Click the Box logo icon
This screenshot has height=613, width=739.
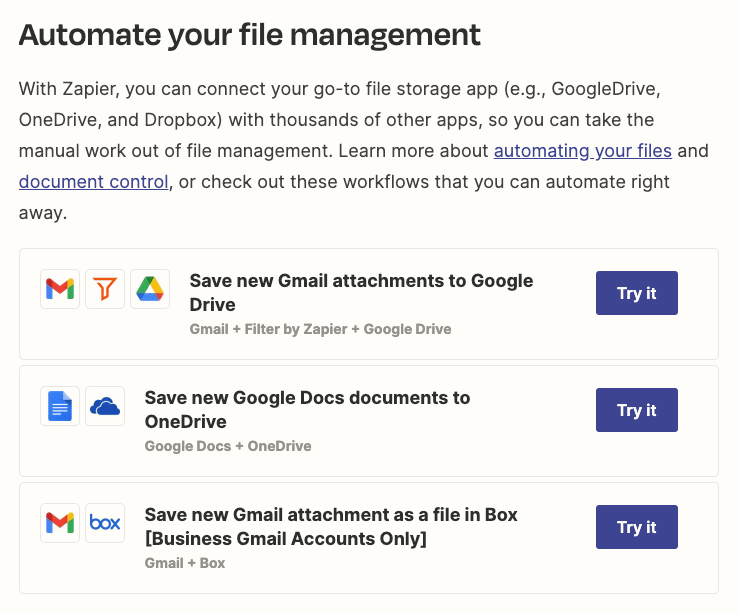tap(105, 523)
